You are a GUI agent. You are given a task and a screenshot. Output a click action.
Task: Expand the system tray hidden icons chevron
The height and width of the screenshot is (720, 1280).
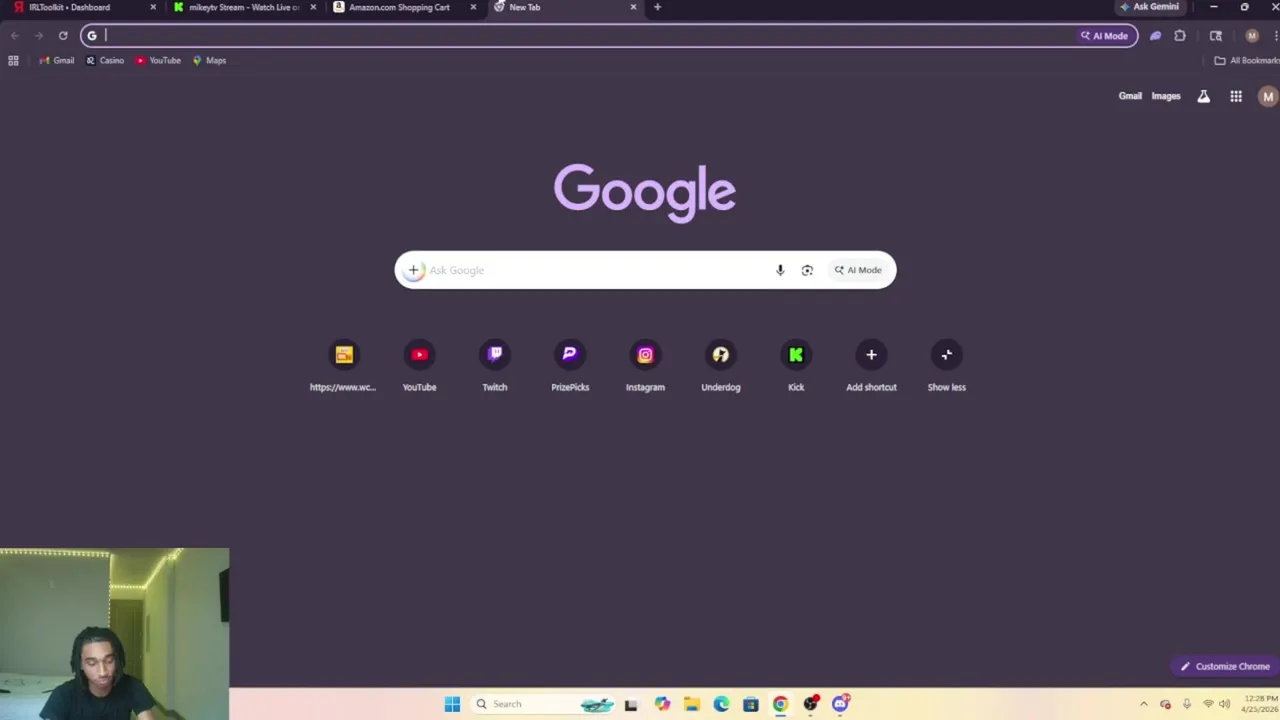(1143, 704)
